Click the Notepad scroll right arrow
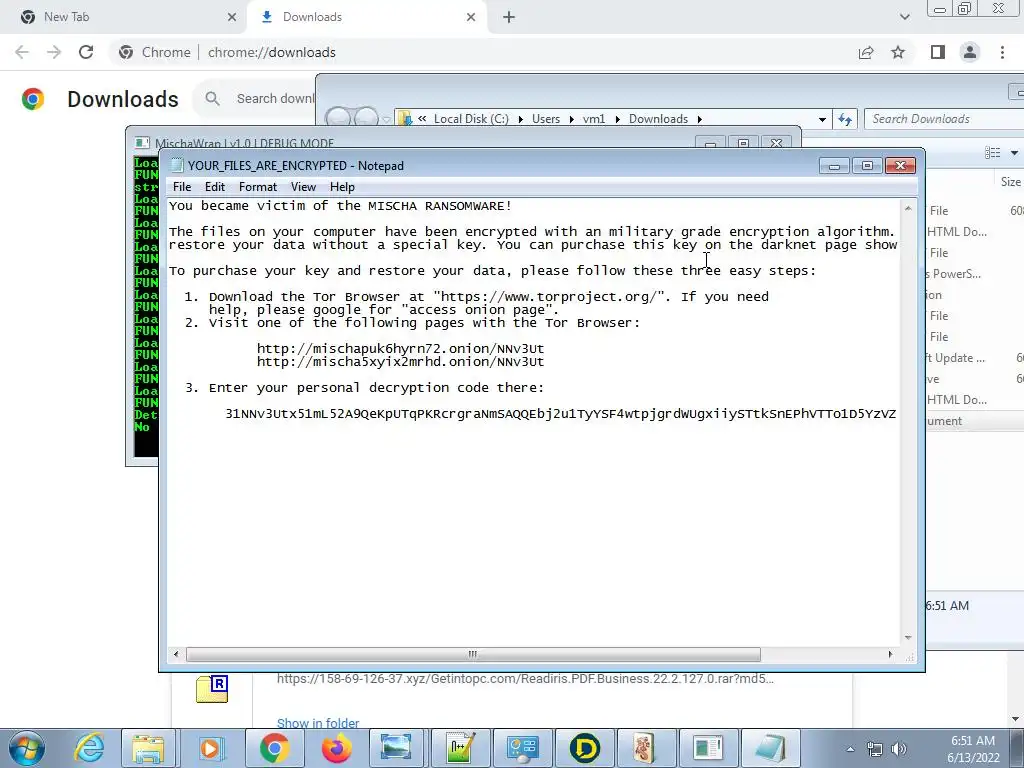Image resolution: width=1024 pixels, height=768 pixels. point(890,654)
